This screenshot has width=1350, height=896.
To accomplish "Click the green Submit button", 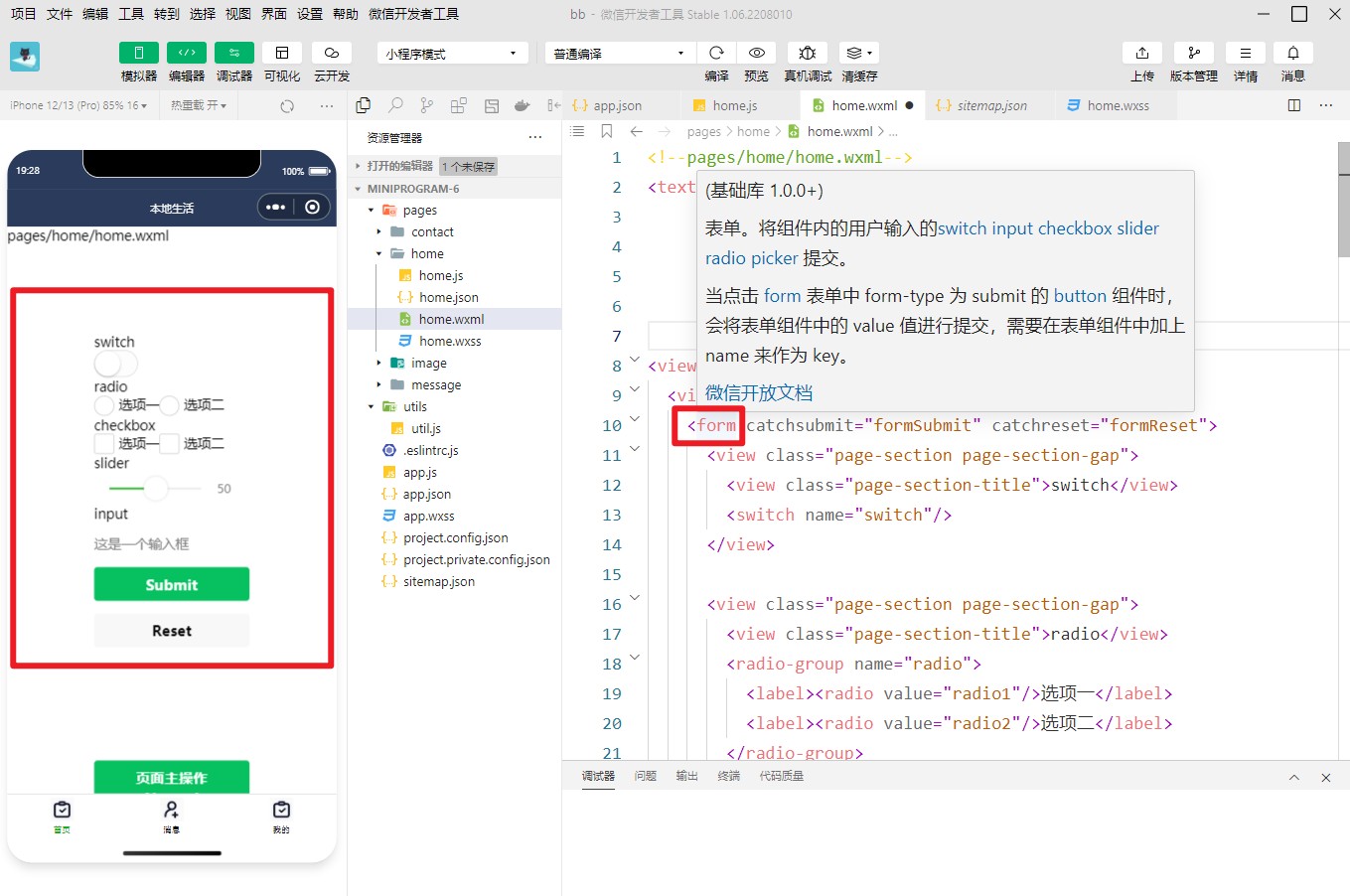I will (172, 584).
